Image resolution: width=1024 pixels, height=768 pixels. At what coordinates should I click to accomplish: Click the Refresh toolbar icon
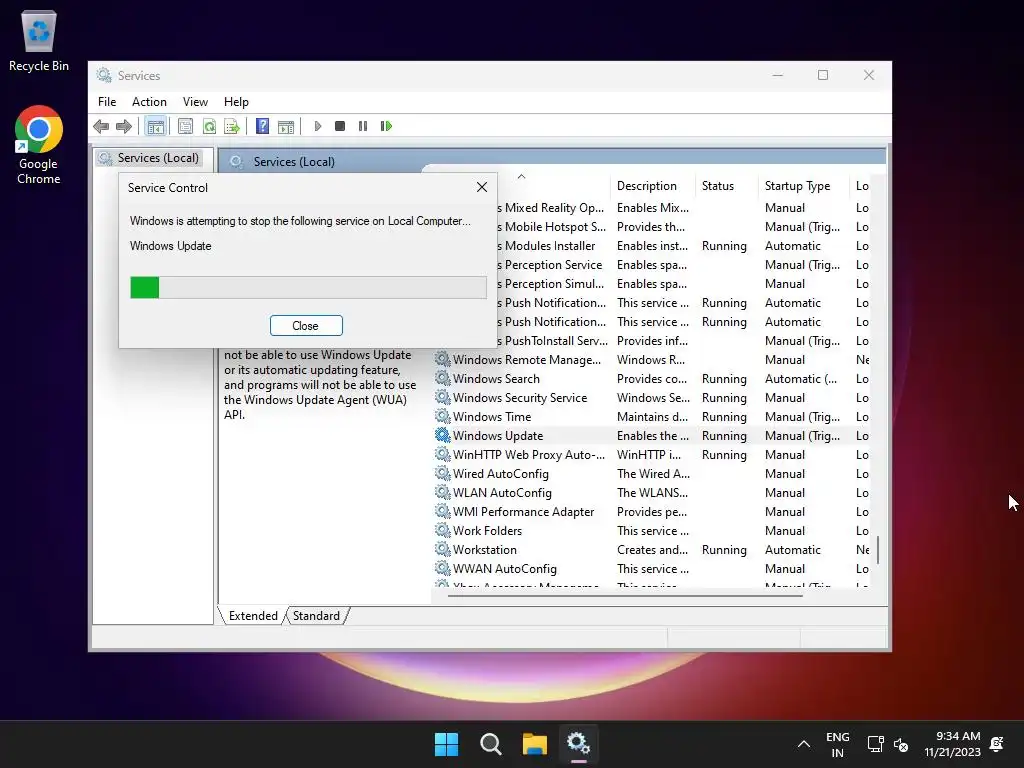point(209,126)
